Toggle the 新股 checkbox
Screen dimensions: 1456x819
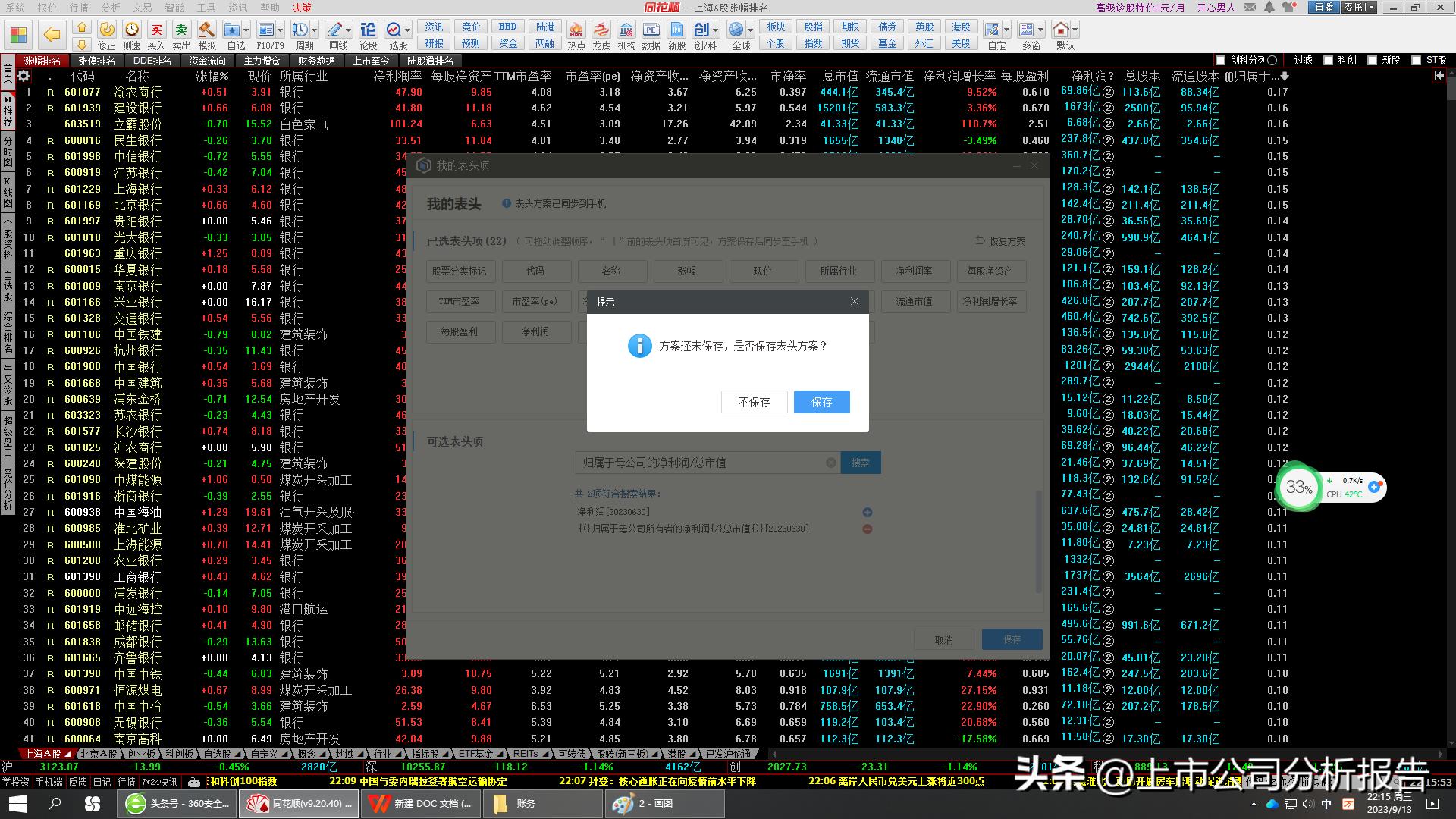point(1373,59)
